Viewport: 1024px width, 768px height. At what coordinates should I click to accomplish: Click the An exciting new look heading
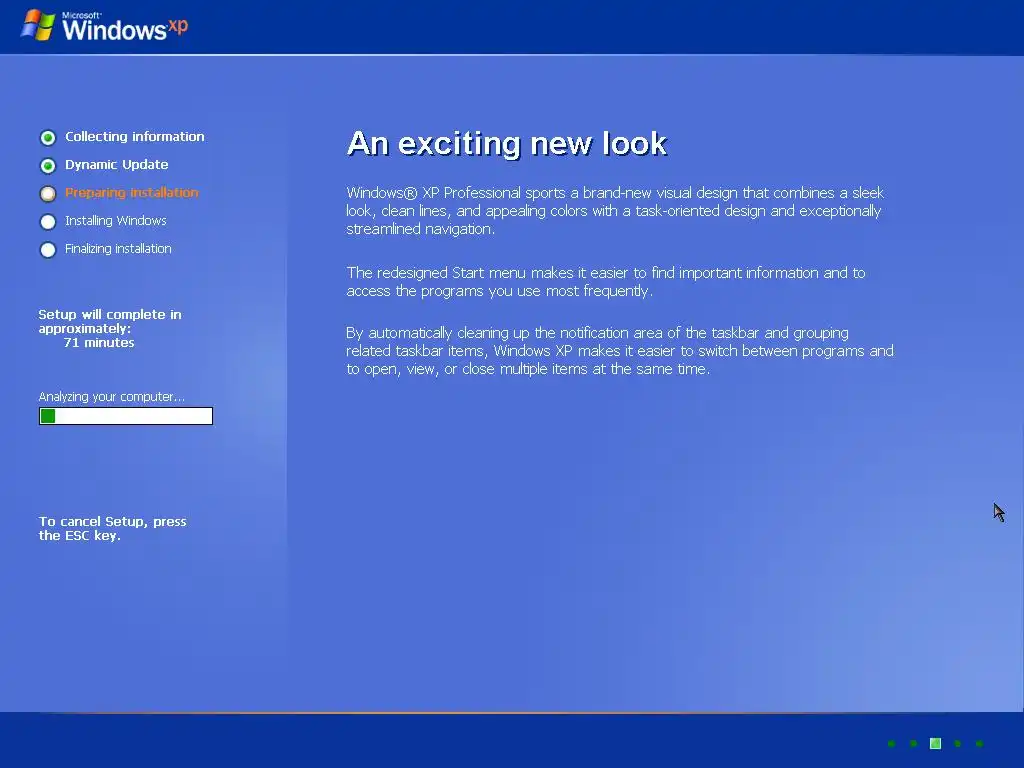[x=507, y=143]
